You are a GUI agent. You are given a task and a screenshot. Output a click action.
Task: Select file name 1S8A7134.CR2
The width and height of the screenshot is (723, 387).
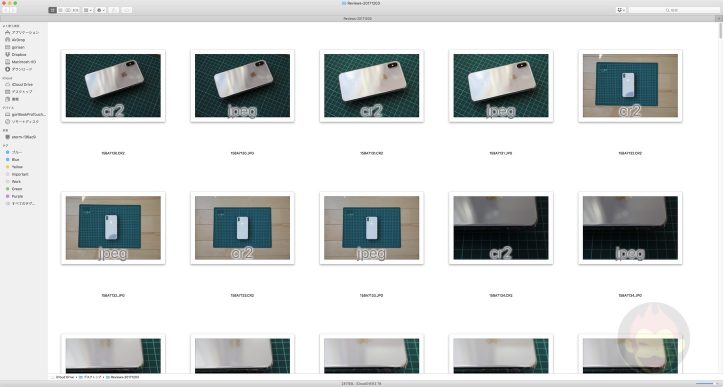(x=501, y=295)
